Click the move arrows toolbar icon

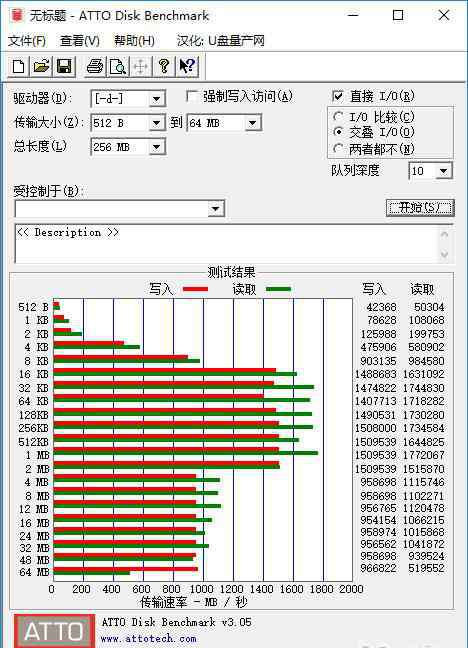141,67
